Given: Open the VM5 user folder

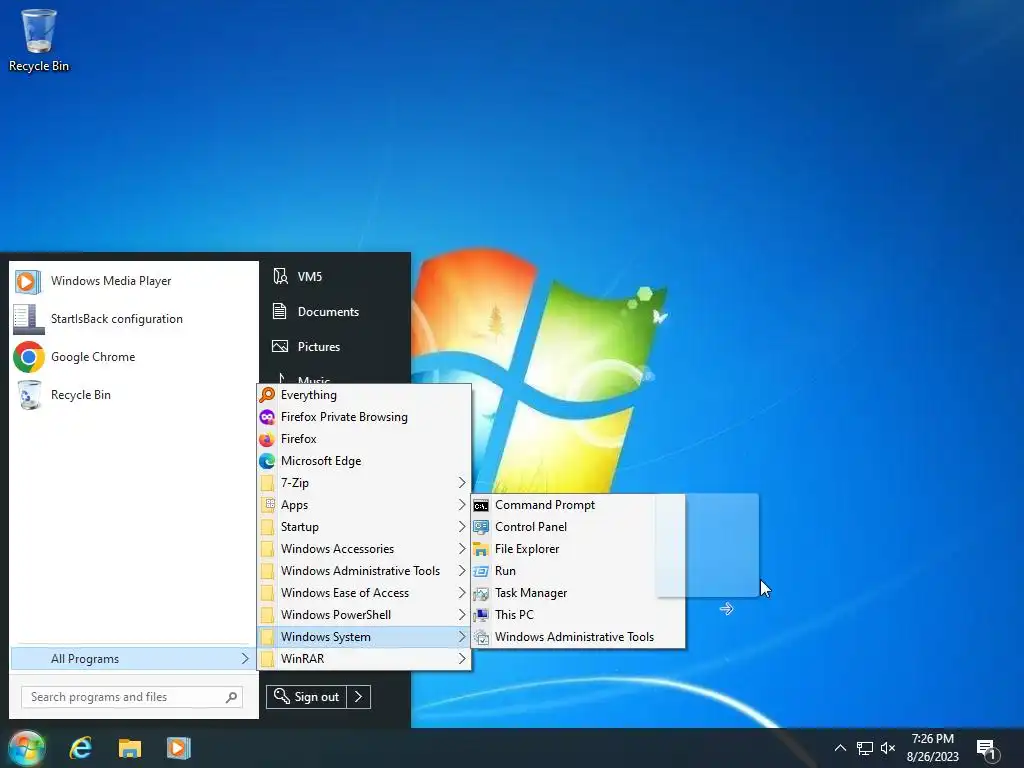Looking at the screenshot, I should click(335, 276).
